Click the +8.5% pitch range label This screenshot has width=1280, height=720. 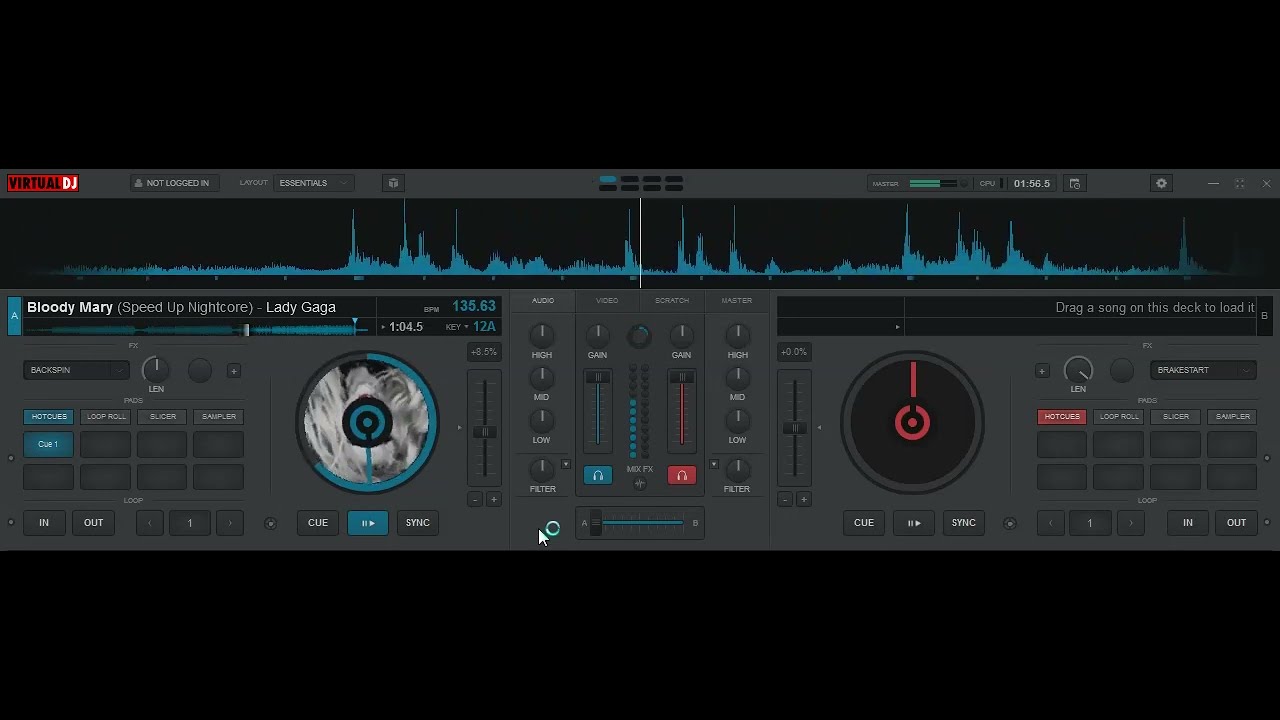pos(484,352)
